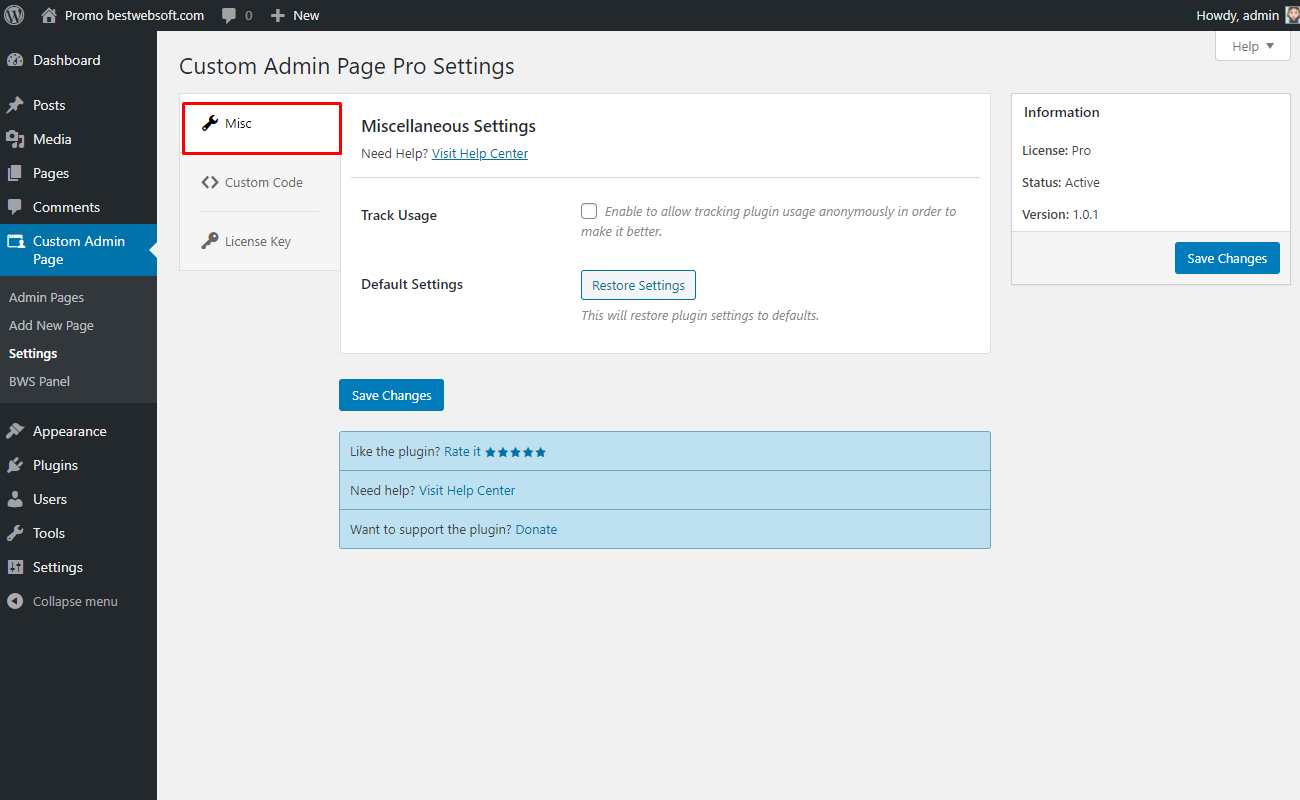Click the Rate it link
The width and height of the screenshot is (1300, 800).
point(462,452)
